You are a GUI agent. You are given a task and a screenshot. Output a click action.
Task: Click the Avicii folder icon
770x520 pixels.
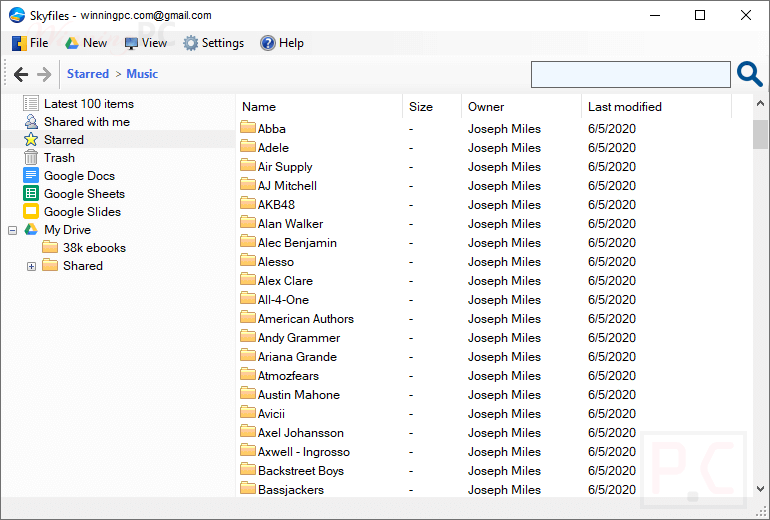click(248, 413)
